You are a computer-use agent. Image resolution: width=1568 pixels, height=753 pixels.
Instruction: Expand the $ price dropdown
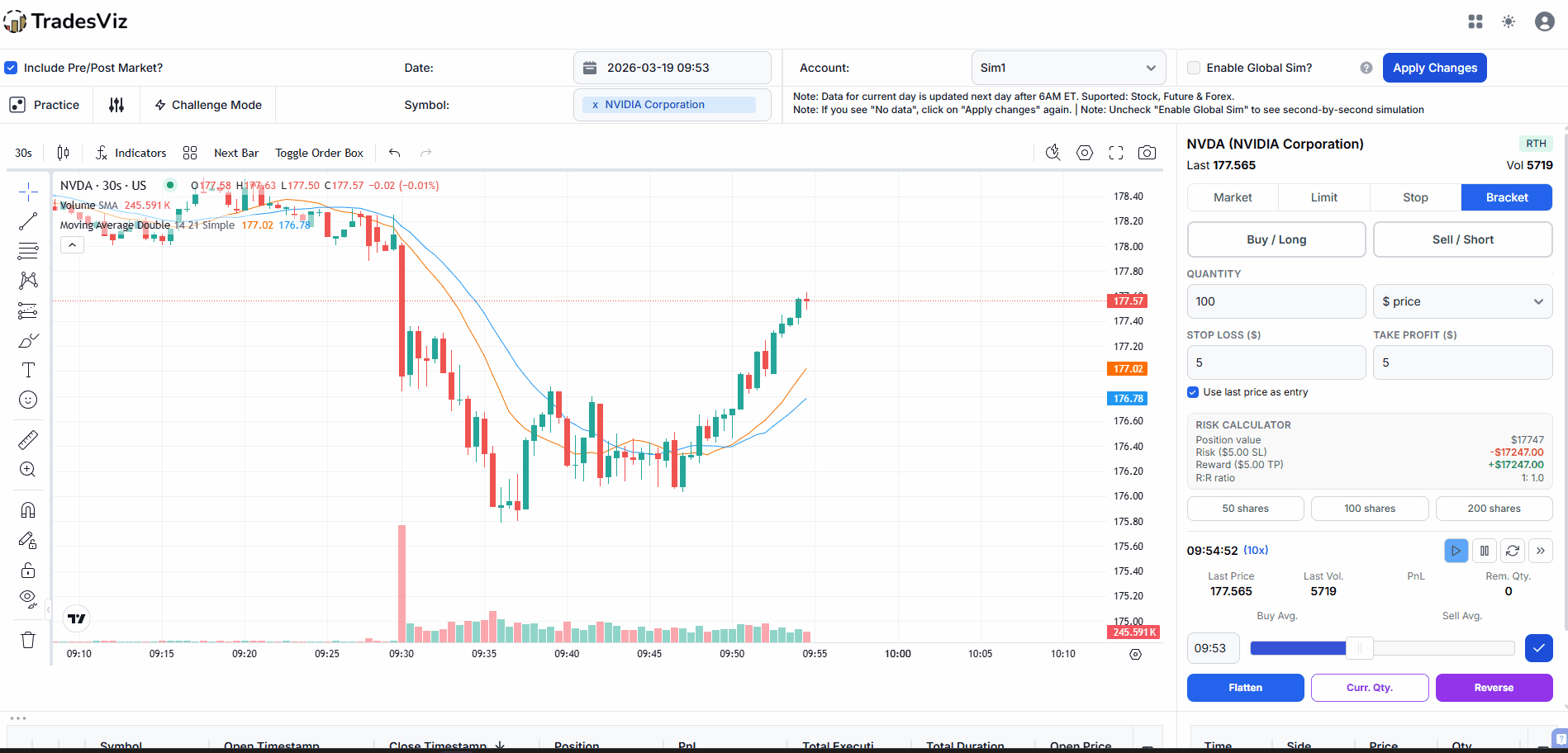point(1461,301)
